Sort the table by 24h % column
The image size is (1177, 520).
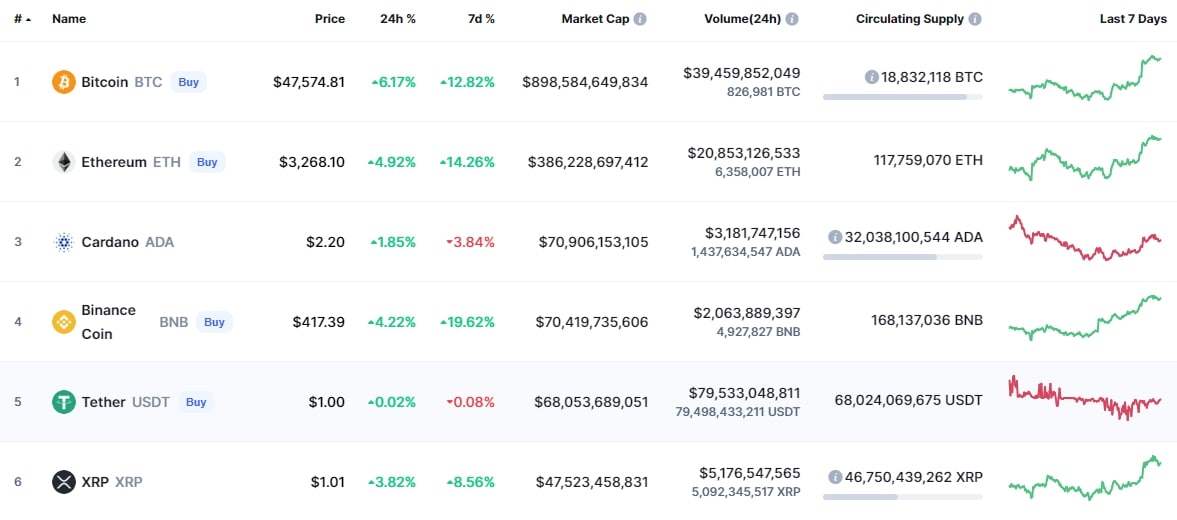tap(398, 19)
